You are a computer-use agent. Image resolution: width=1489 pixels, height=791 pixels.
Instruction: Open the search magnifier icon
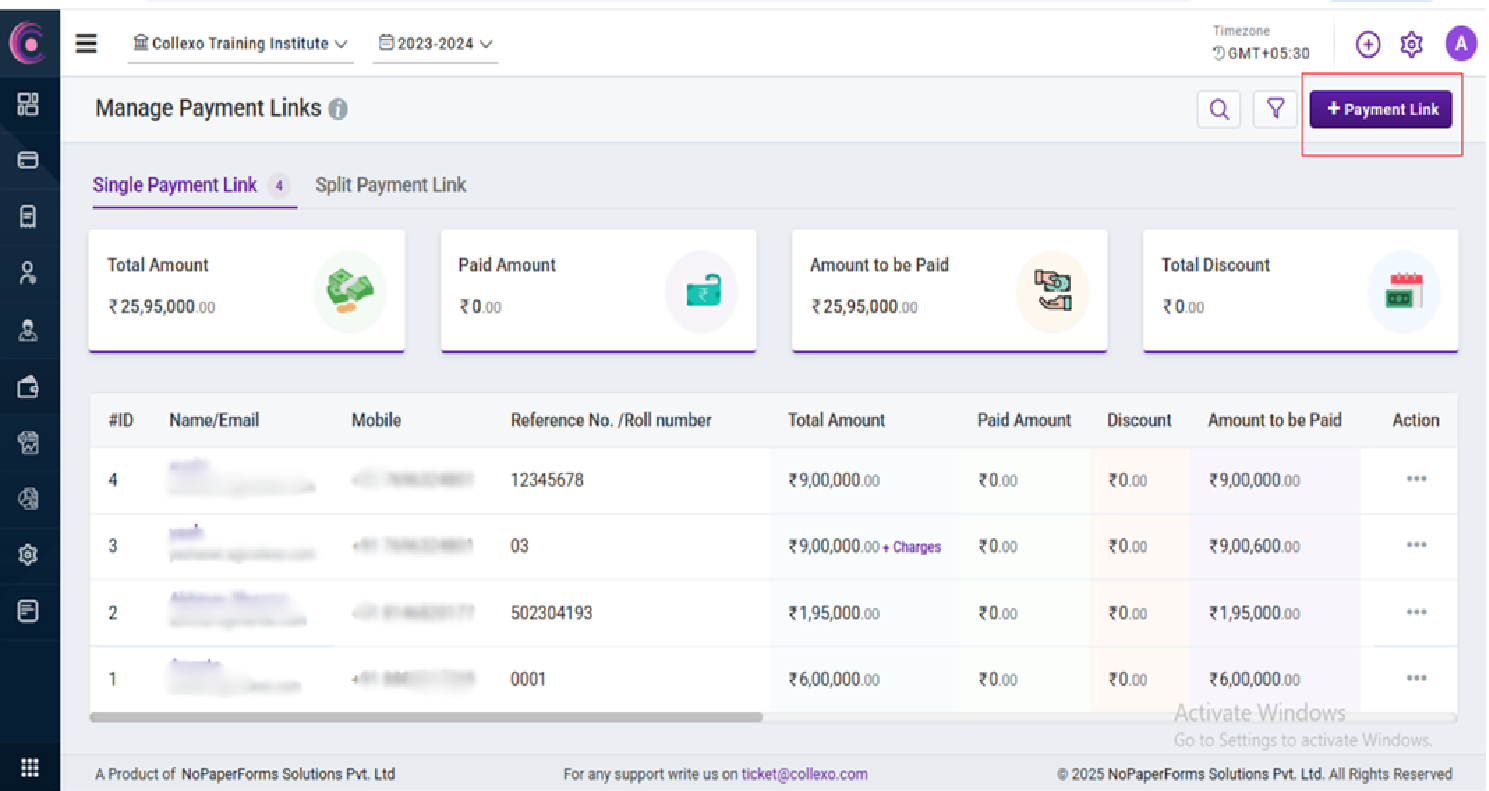click(1219, 110)
